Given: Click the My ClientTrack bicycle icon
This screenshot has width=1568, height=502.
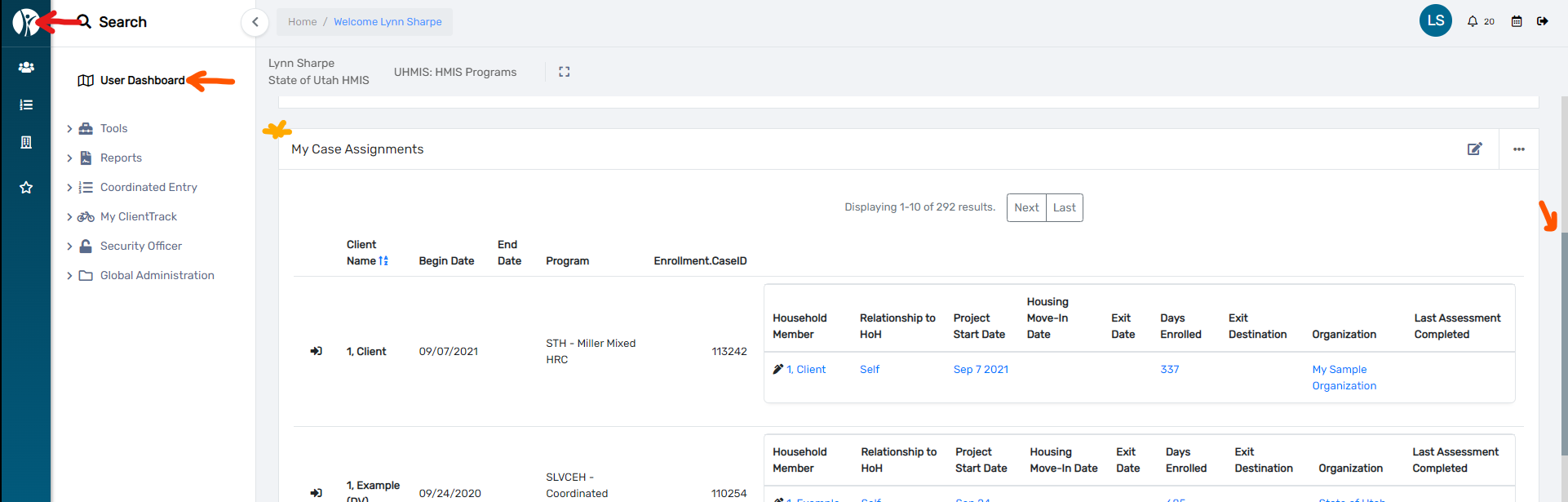Looking at the screenshot, I should pyautogui.click(x=86, y=216).
